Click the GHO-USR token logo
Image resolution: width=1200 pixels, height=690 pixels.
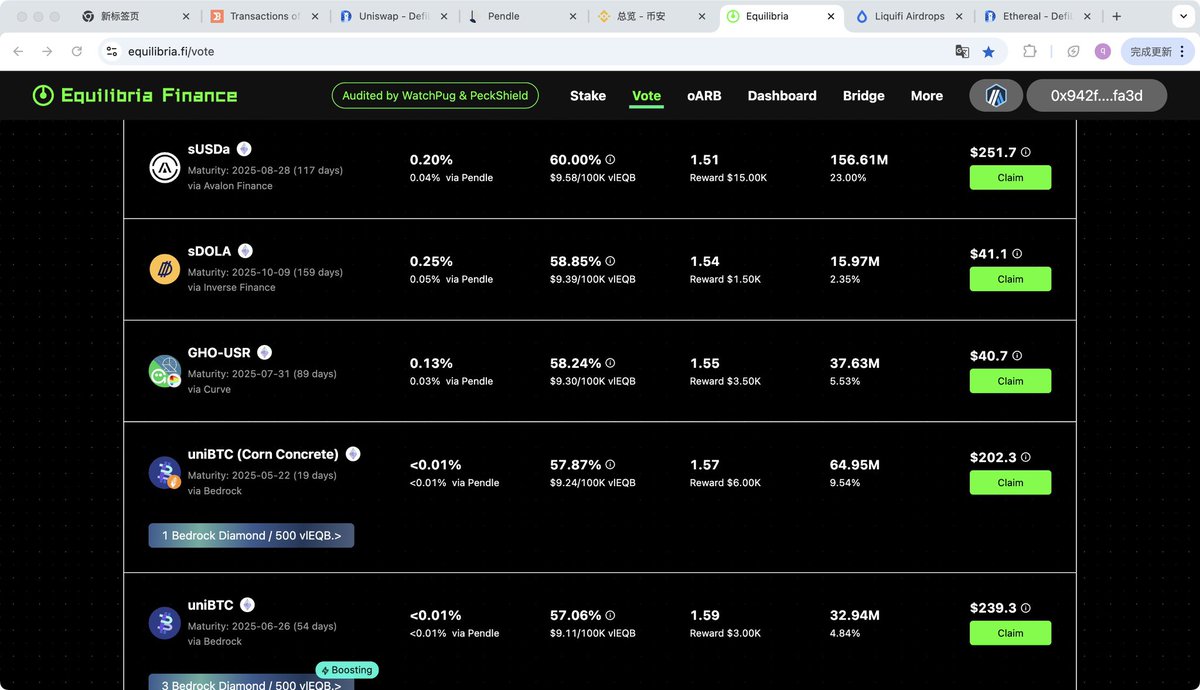164,371
